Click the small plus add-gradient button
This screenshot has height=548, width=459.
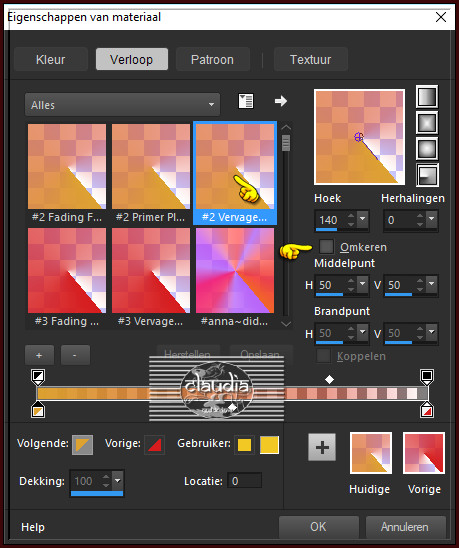(x=39, y=355)
